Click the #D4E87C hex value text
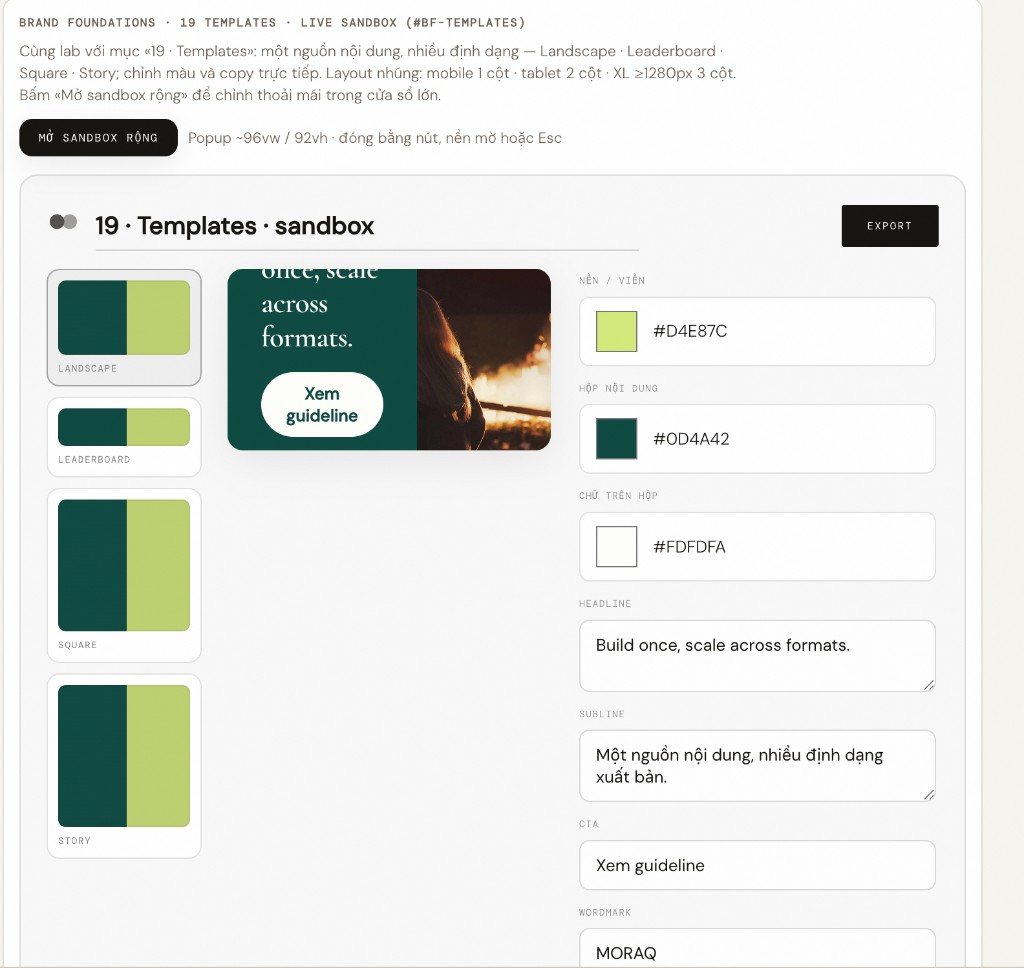Image resolution: width=1024 pixels, height=968 pixels. point(690,331)
